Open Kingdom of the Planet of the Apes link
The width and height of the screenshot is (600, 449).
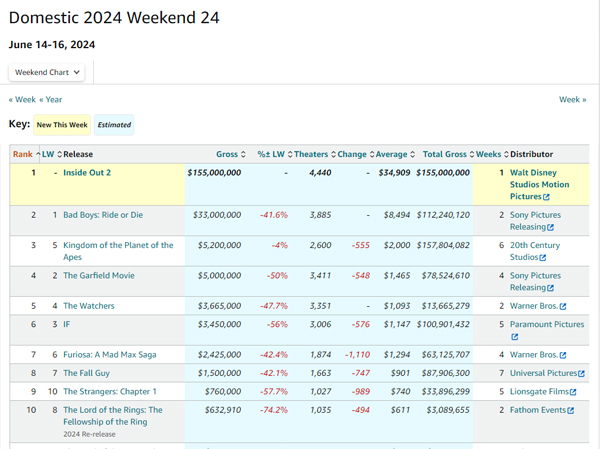pyautogui.click(x=118, y=251)
